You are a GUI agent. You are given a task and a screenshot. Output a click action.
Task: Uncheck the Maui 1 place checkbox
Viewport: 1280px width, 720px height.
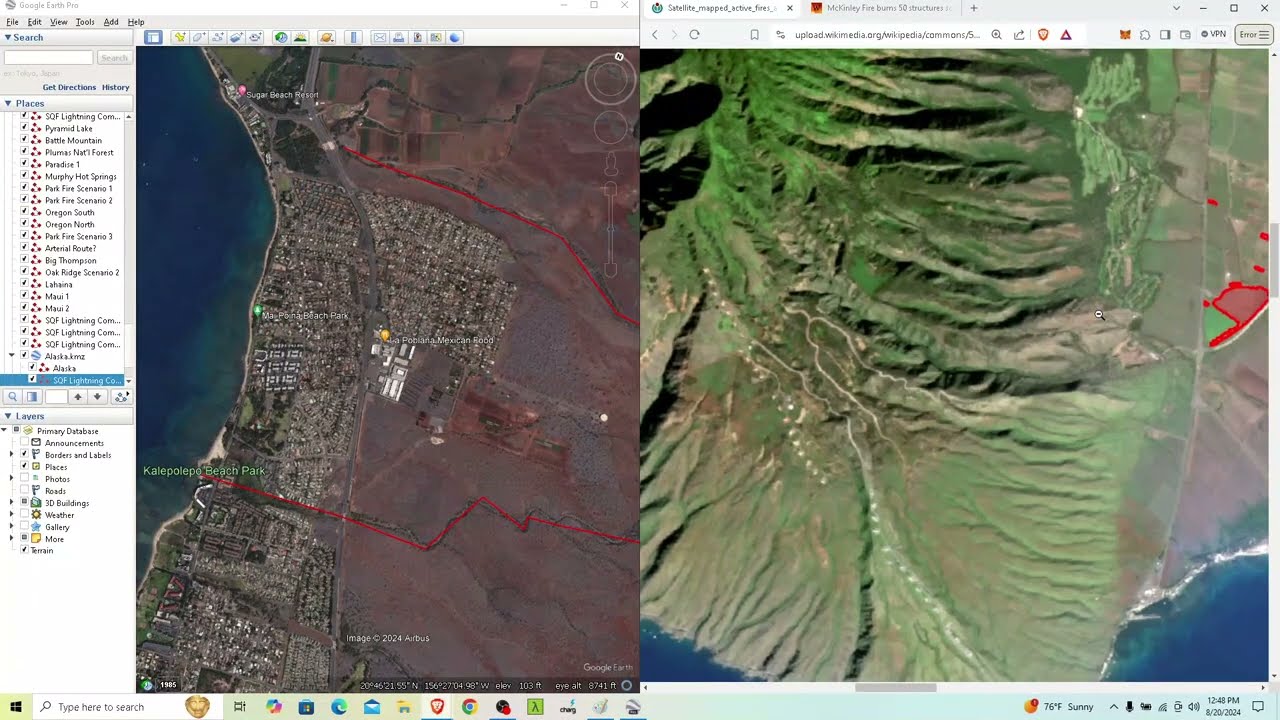(25, 297)
